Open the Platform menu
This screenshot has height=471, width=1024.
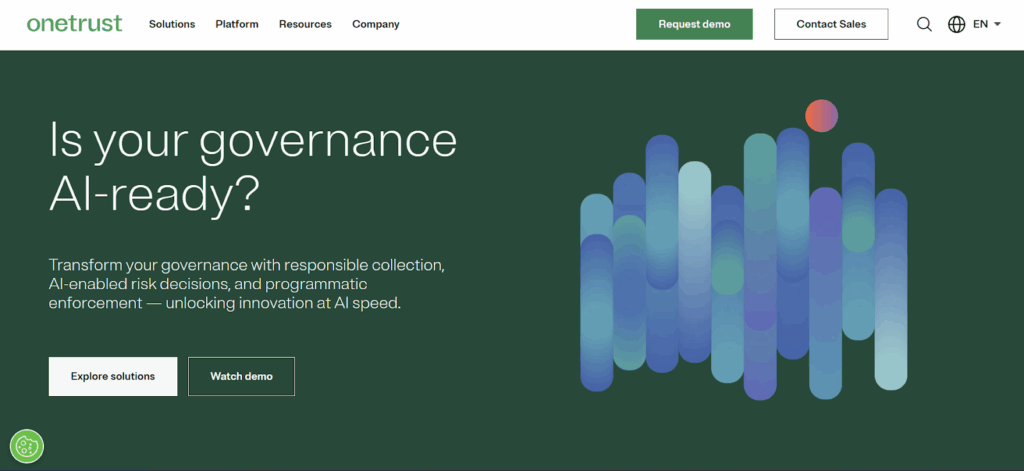click(237, 24)
